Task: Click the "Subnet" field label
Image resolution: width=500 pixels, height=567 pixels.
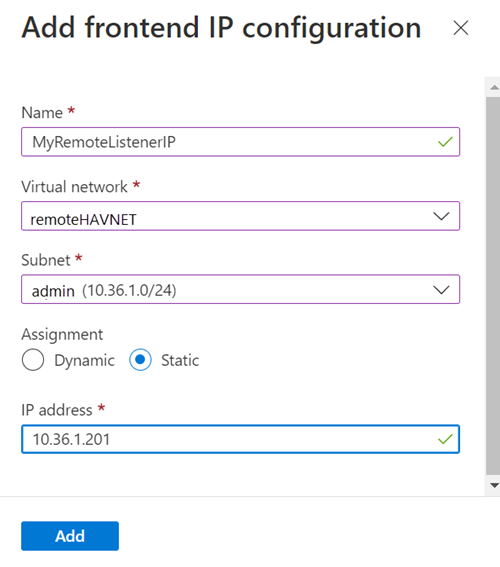Action: (x=46, y=260)
